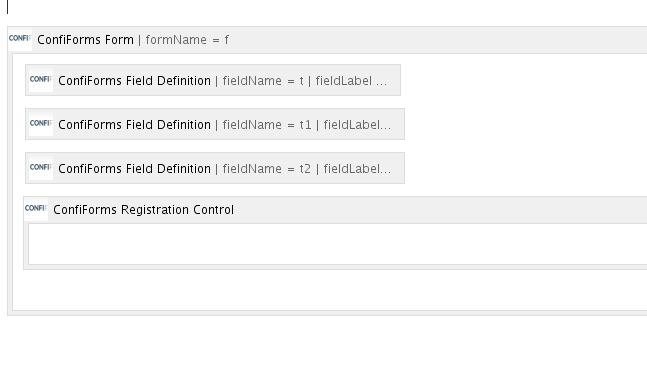Click blank page area beneath the form macro
The width and height of the screenshot is (647, 370).
[x=324, y=343]
